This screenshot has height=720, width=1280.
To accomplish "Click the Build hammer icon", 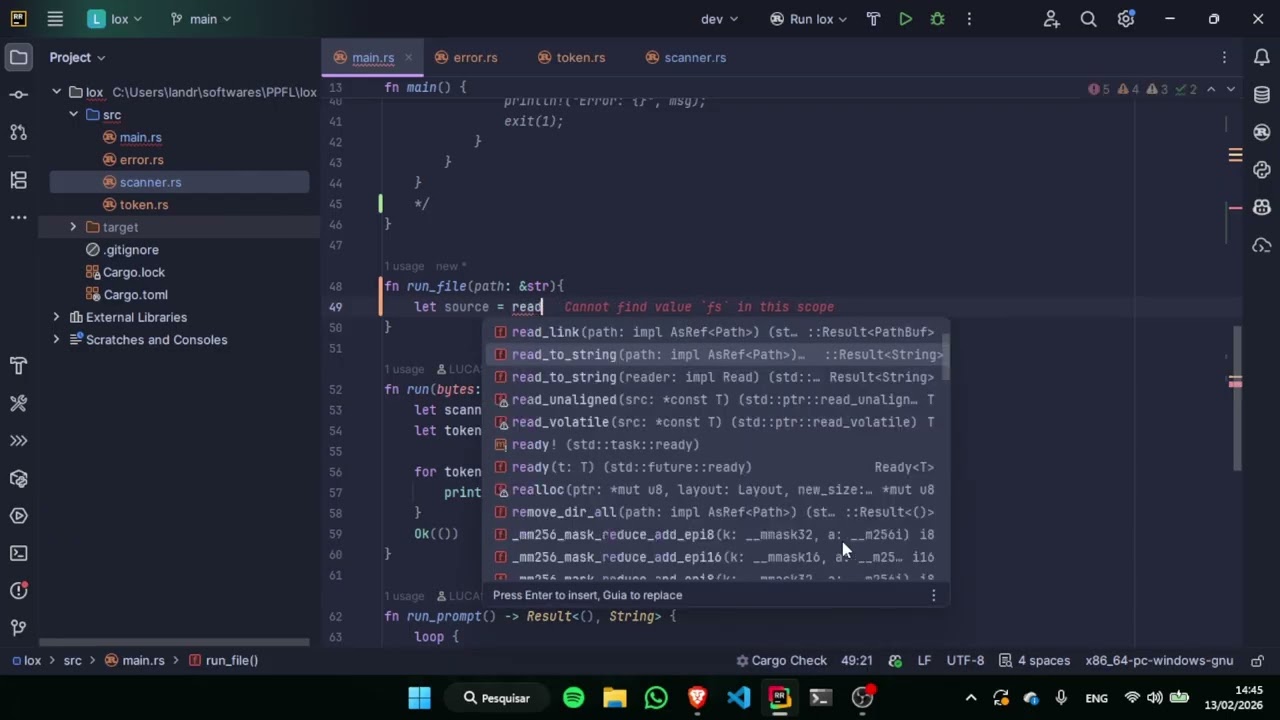I will [873, 19].
